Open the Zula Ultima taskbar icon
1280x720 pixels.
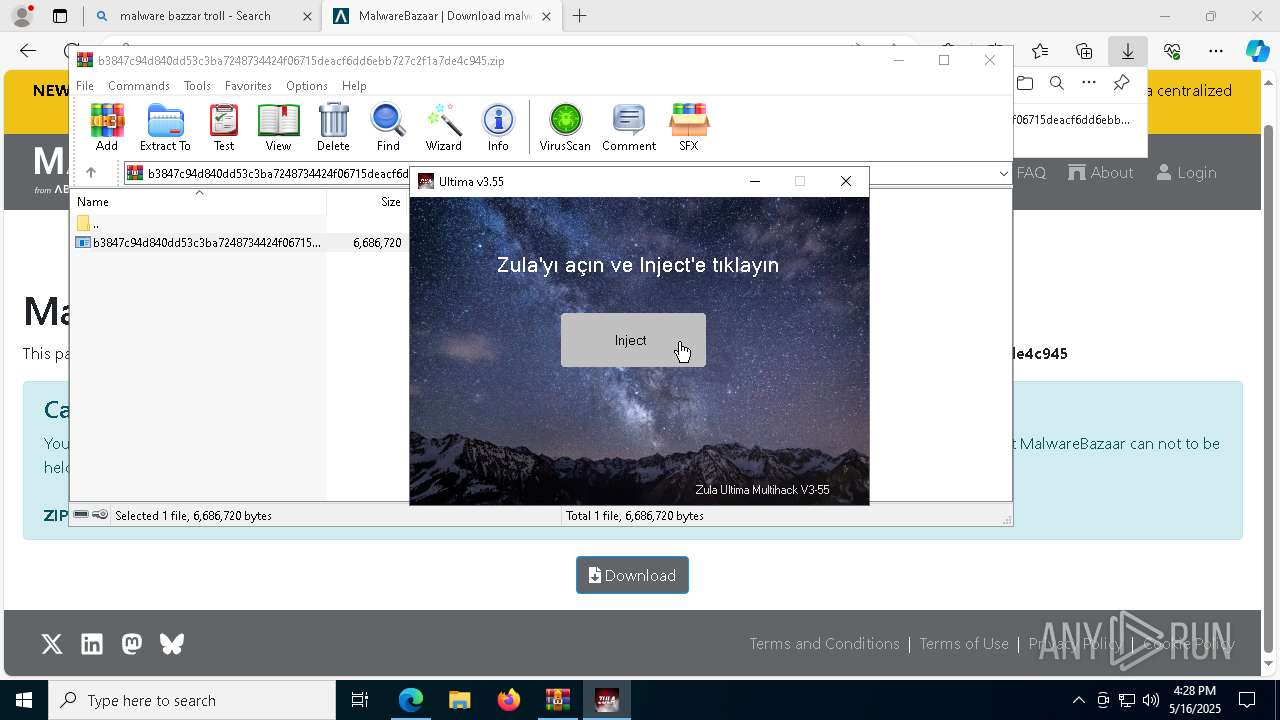pyautogui.click(x=606, y=700)
